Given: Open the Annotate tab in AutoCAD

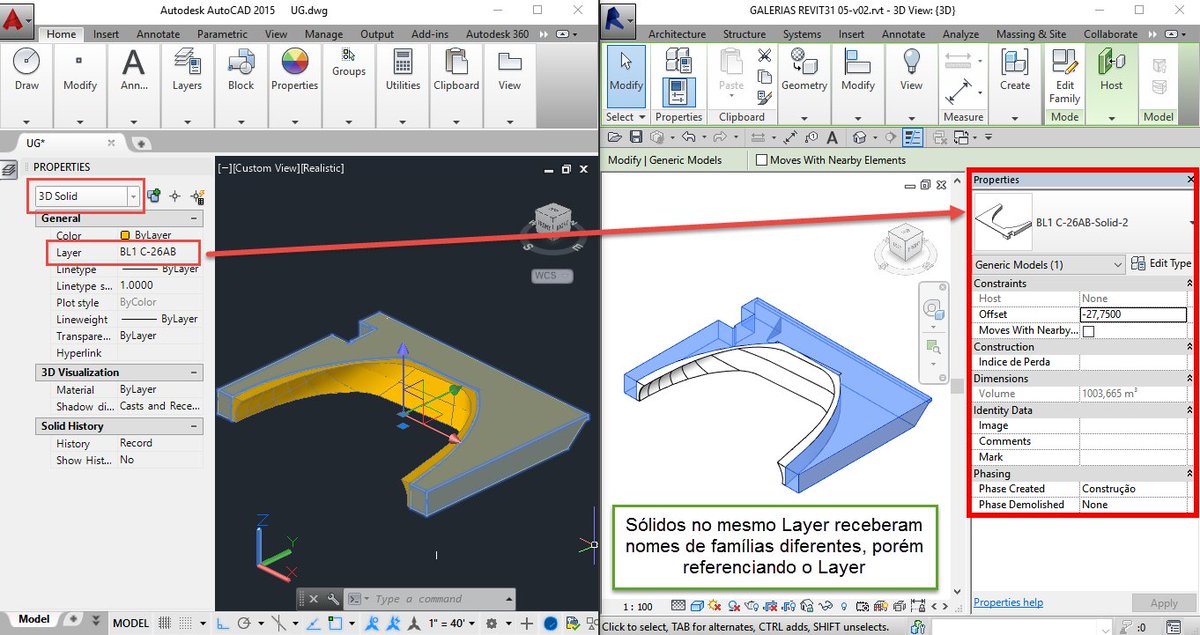Looking at the screenshot, I should click(157, 33).
